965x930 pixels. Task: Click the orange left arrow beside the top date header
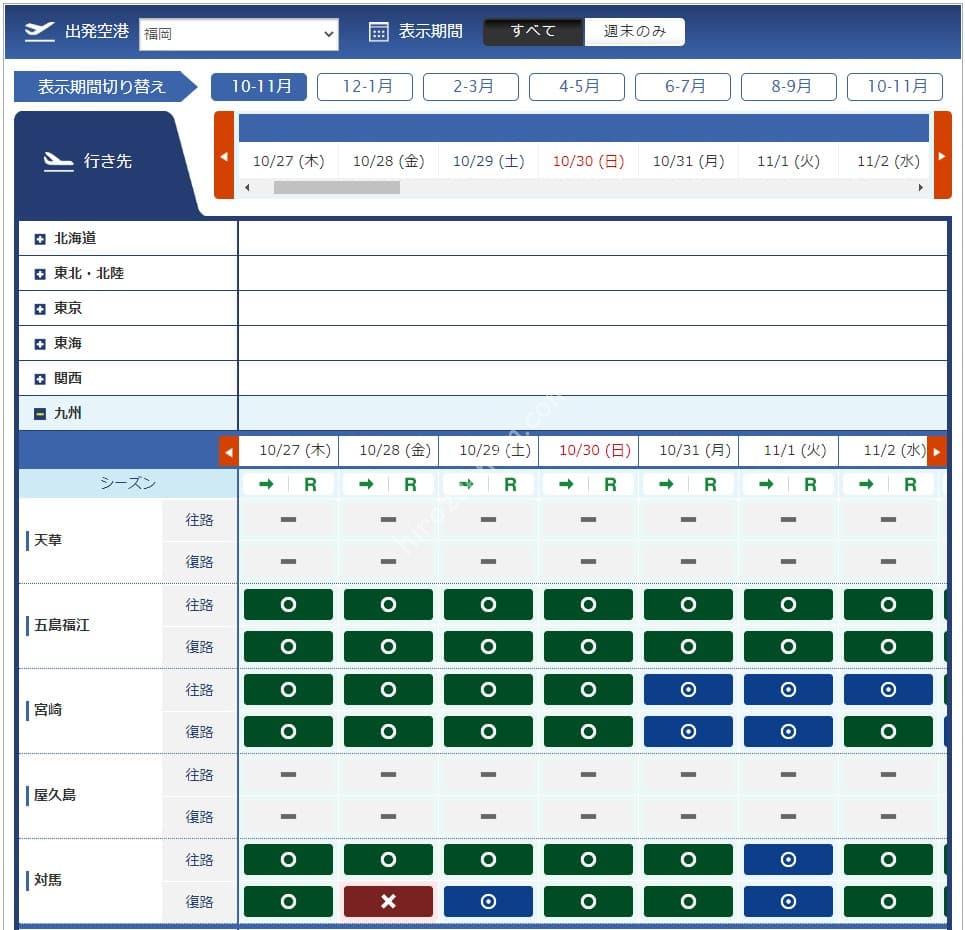click(x=224, y=155)
